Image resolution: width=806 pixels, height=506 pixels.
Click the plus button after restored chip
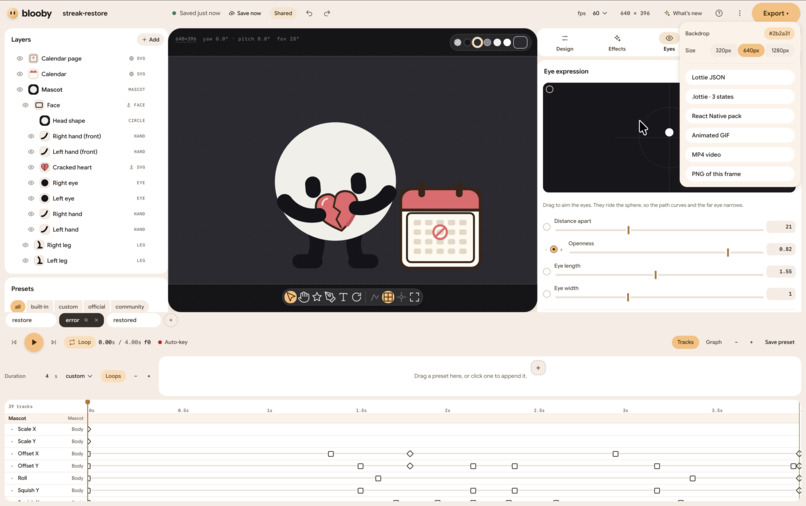pyautogui.click(x=171, y=320)
